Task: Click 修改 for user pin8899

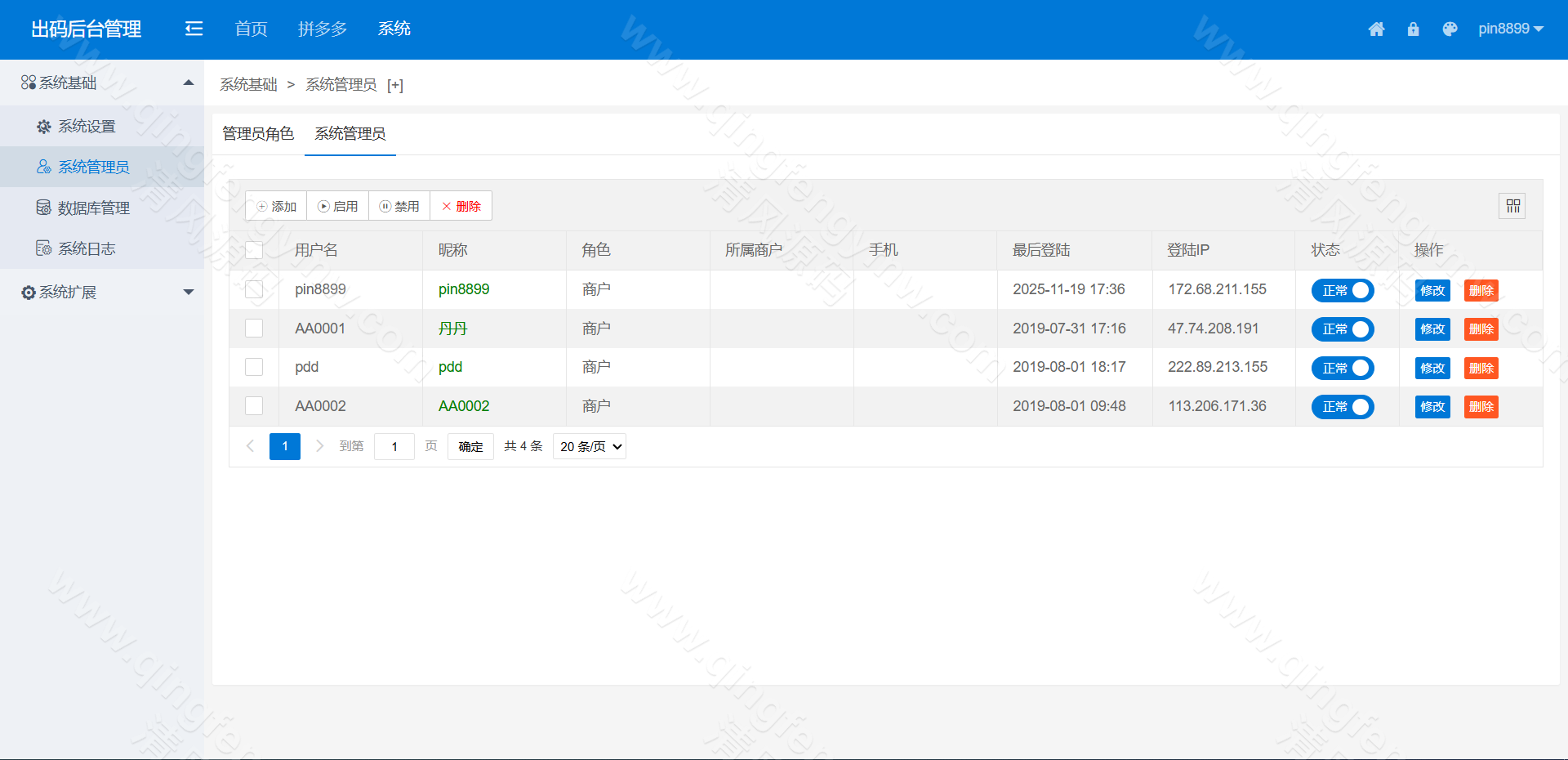Action: click(x=1432, y=290)
